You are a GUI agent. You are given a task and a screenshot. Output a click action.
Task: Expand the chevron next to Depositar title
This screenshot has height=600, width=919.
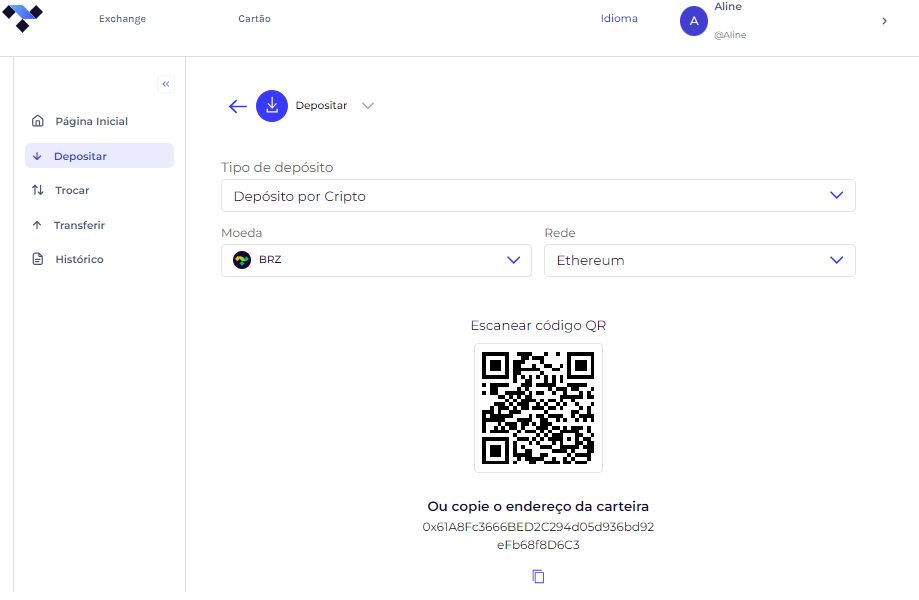(367, 106)
